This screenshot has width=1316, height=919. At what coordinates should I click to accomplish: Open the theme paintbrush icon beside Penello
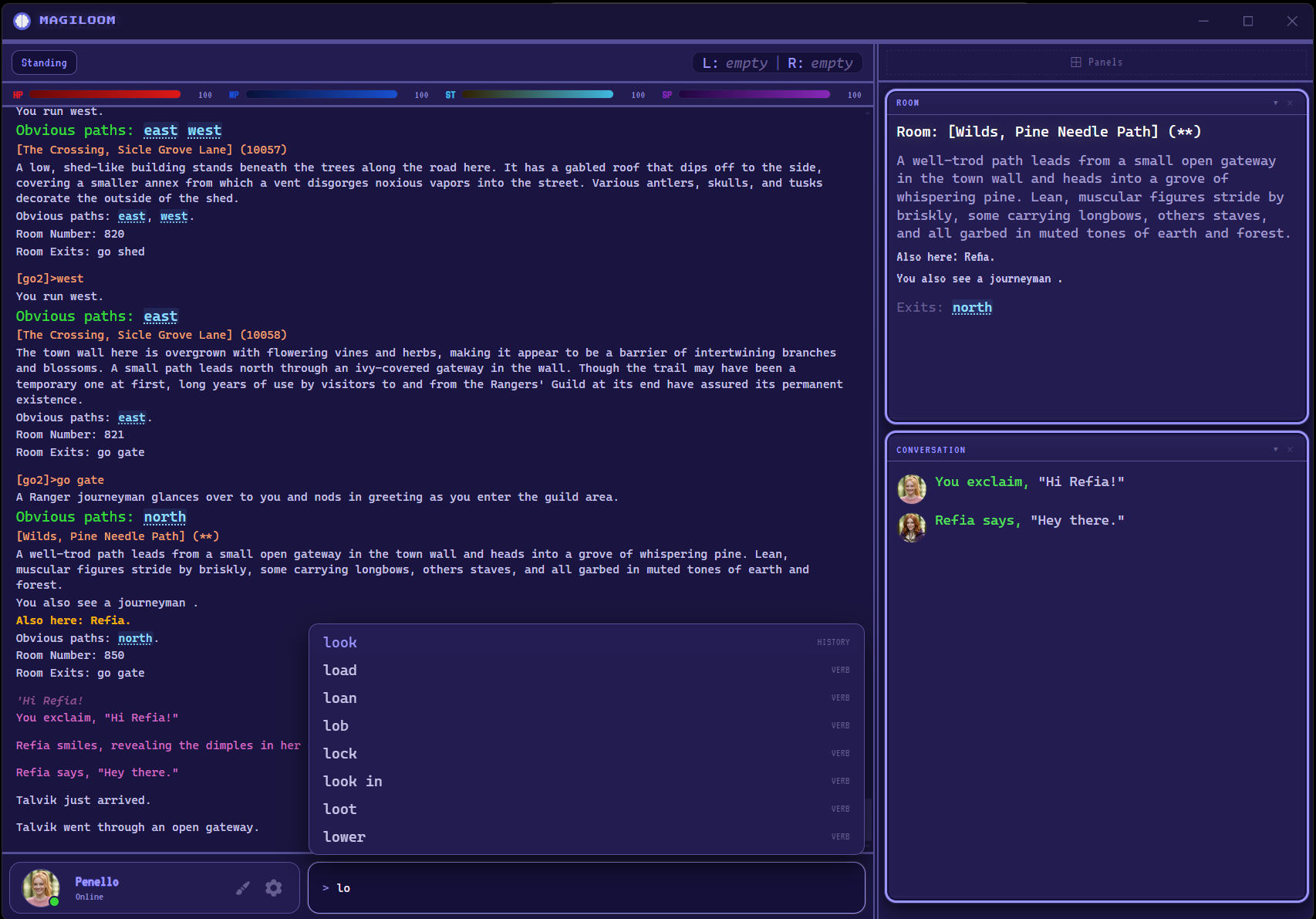243,888
